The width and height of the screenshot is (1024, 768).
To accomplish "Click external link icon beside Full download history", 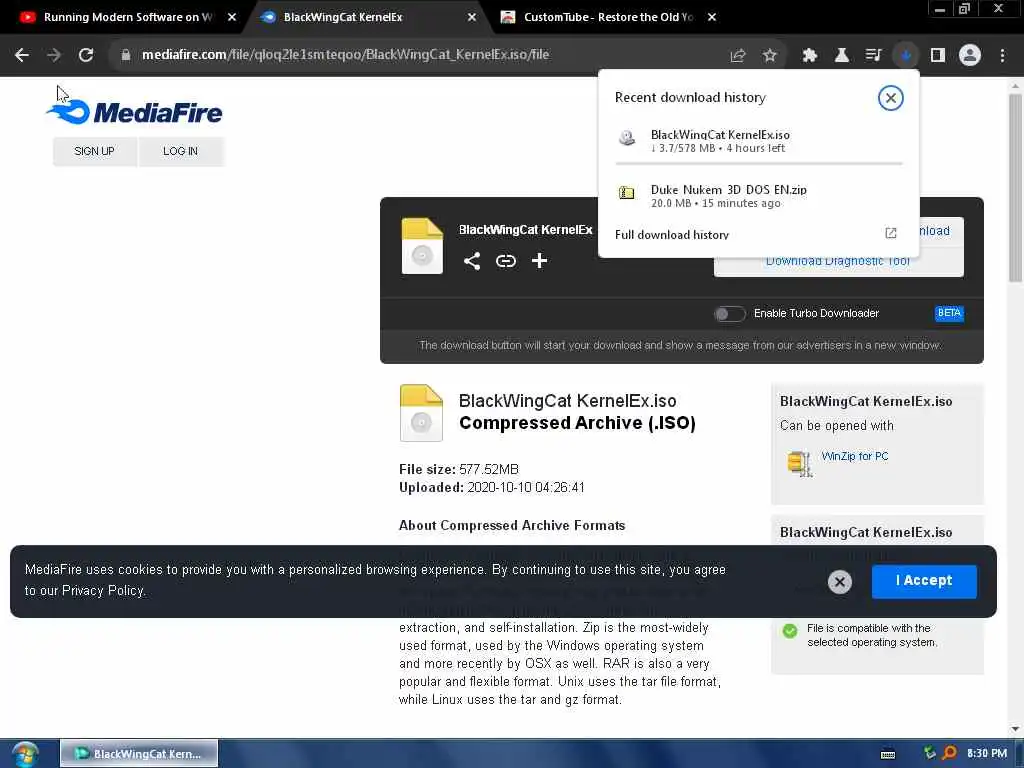I will (891, 233).
